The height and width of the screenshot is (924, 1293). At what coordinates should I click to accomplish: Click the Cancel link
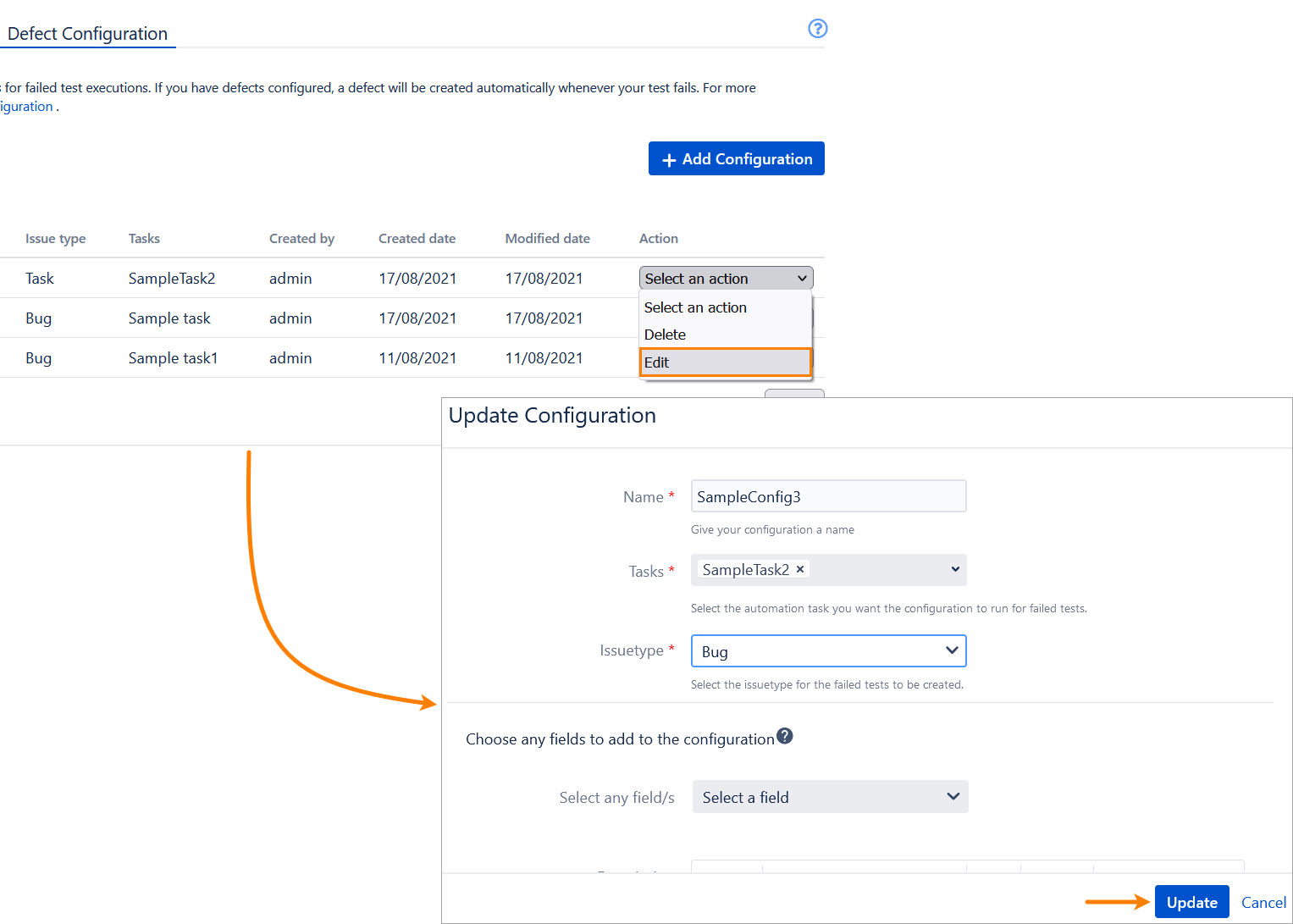[x=1263, y=903]
